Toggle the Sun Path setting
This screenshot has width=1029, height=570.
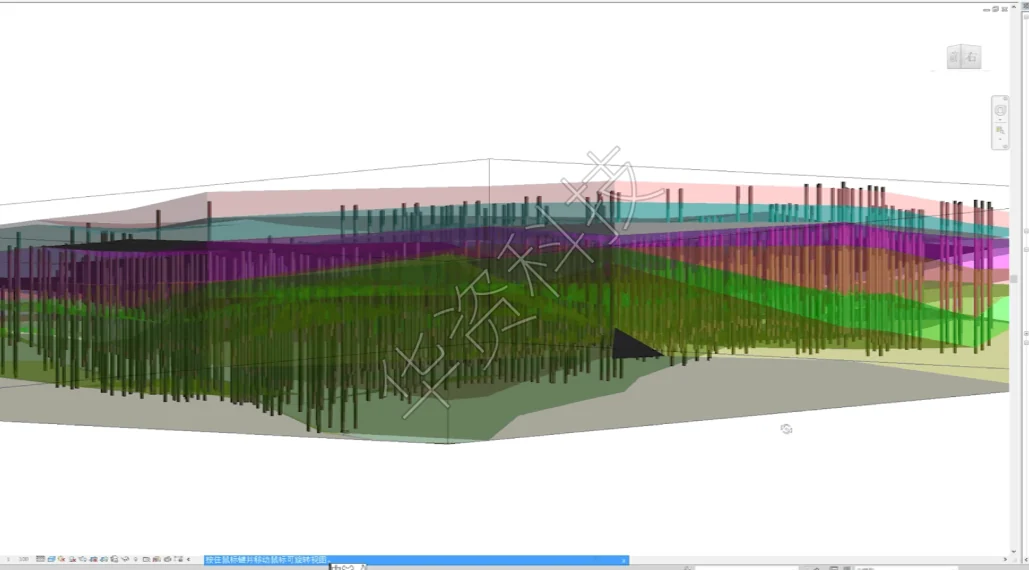62,560
